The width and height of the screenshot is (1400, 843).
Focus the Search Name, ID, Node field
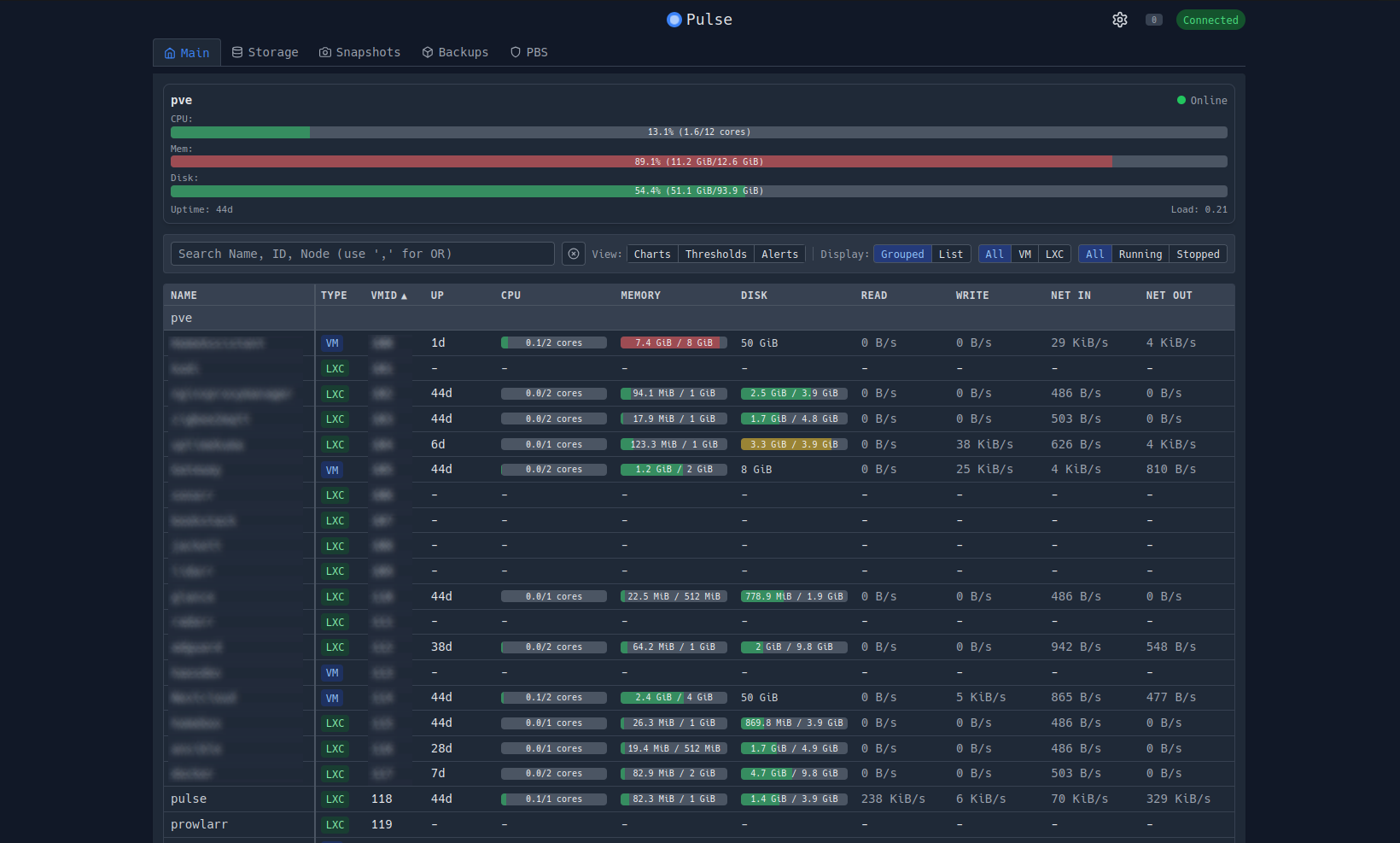click(x=362, y=254)
